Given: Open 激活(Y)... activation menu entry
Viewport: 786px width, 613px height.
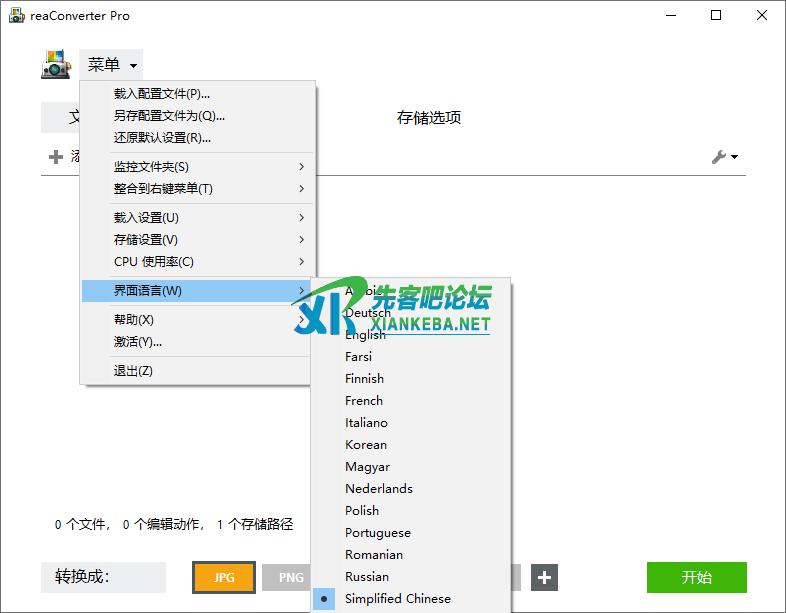Looking at the screenshot, I should (x=138, y=342).
